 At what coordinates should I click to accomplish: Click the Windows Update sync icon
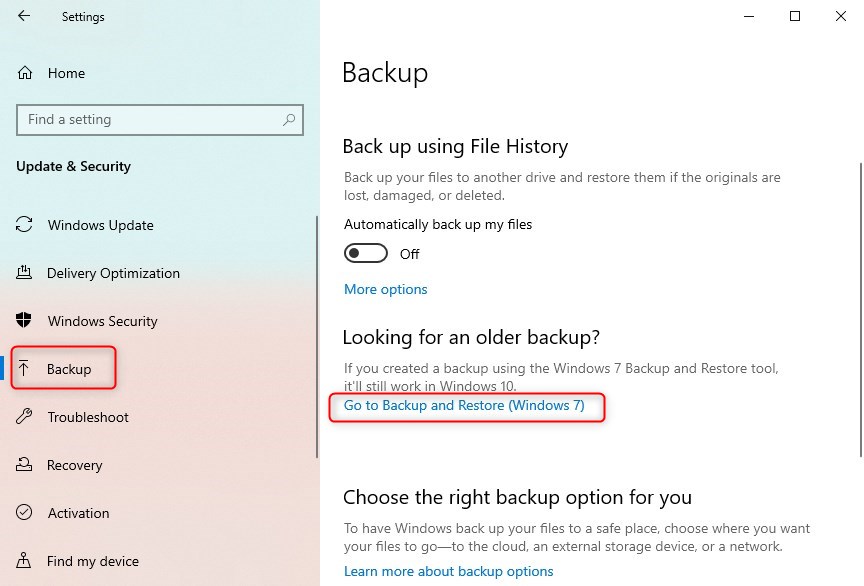[x=26, y=225]
